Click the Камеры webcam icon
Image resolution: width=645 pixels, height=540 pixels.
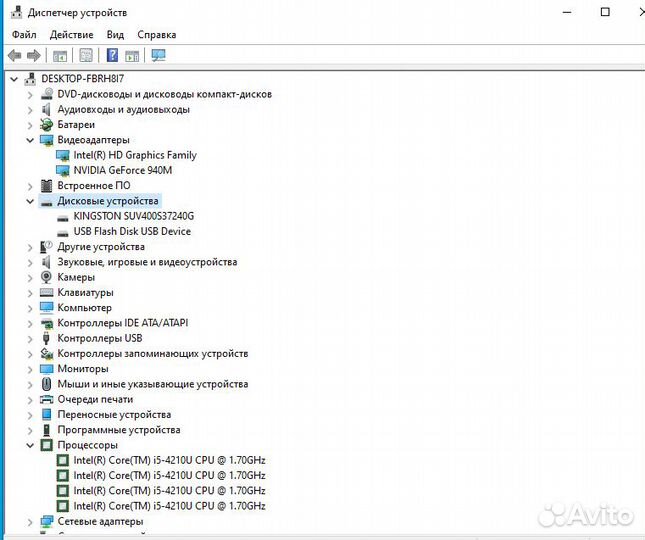pos(46,277)
